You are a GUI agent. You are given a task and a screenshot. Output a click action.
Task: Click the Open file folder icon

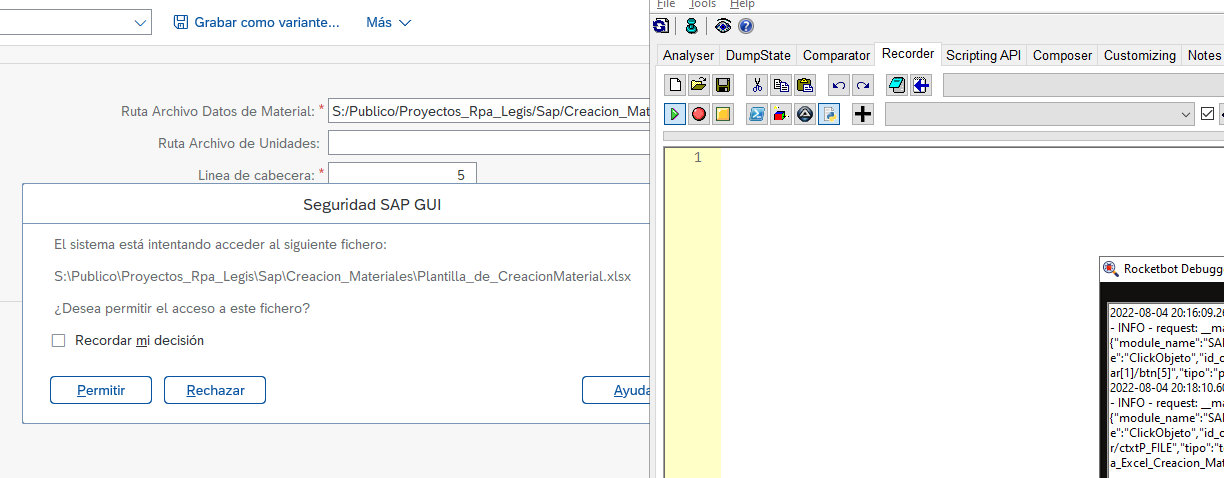(x=699, y=85)
